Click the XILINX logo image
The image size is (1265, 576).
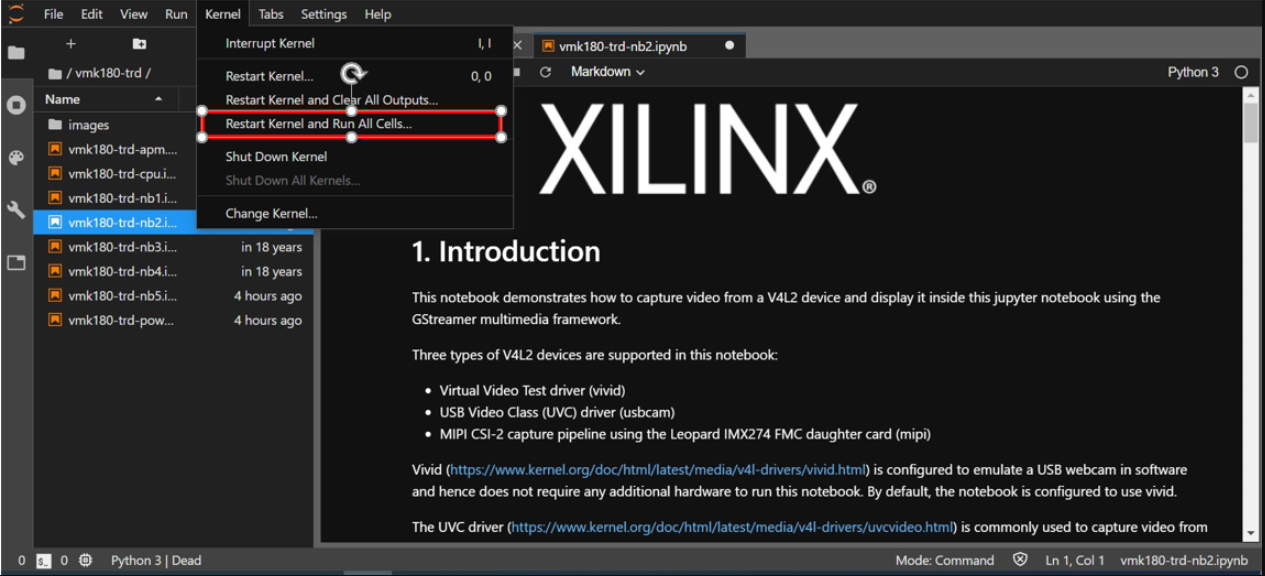click(x=707, y=150)
